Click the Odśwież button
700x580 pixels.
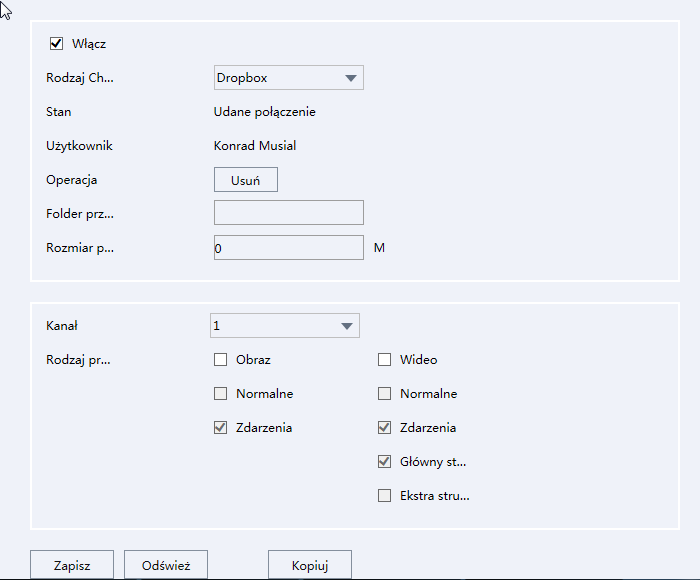point(166,565)
